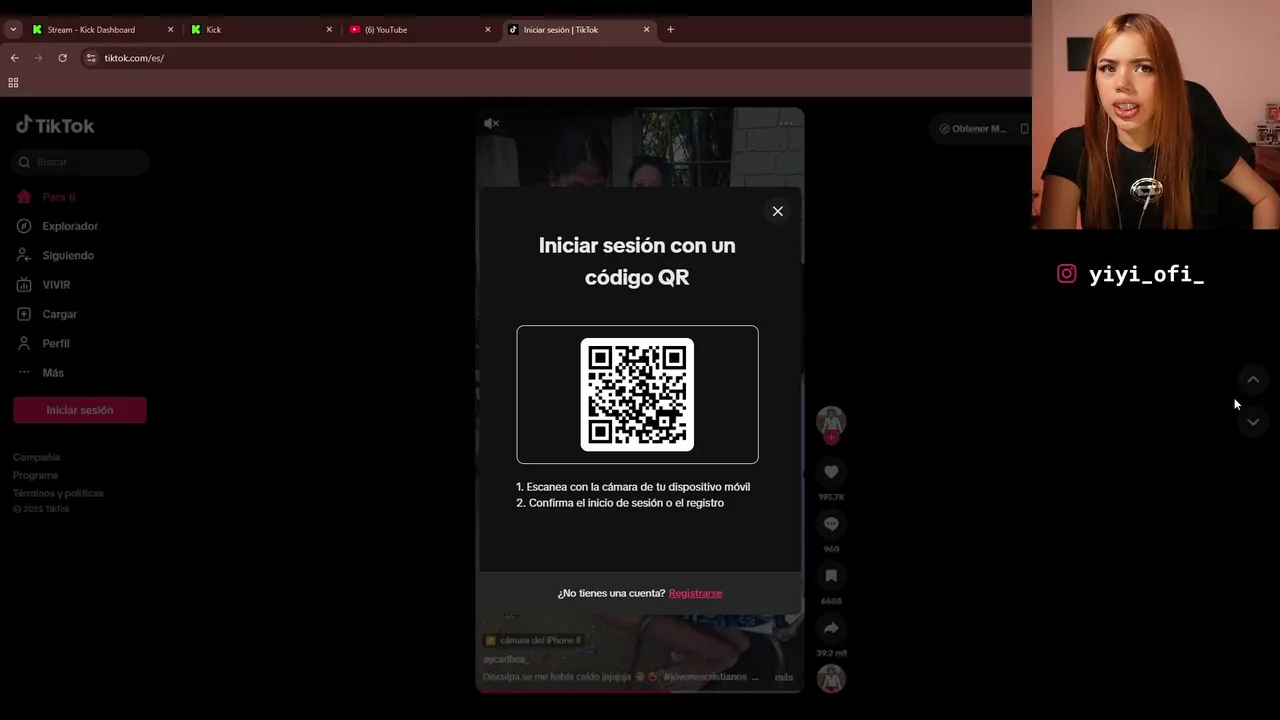Viewport: 1280px width, 720px height.
Task: Bookmark the video with save icon
Action: pyautogui.click(x=831, y=575)
